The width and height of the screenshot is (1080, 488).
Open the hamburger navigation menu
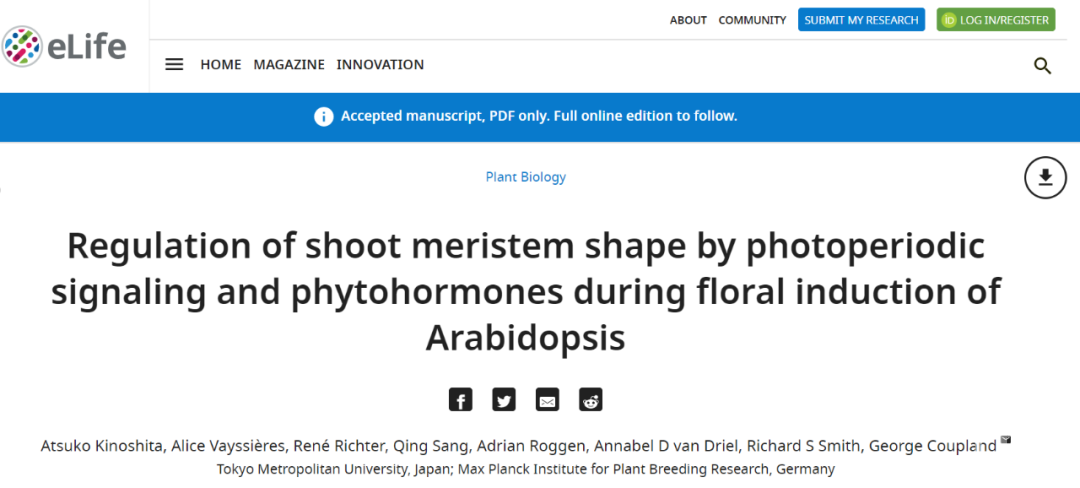[174, 65]
